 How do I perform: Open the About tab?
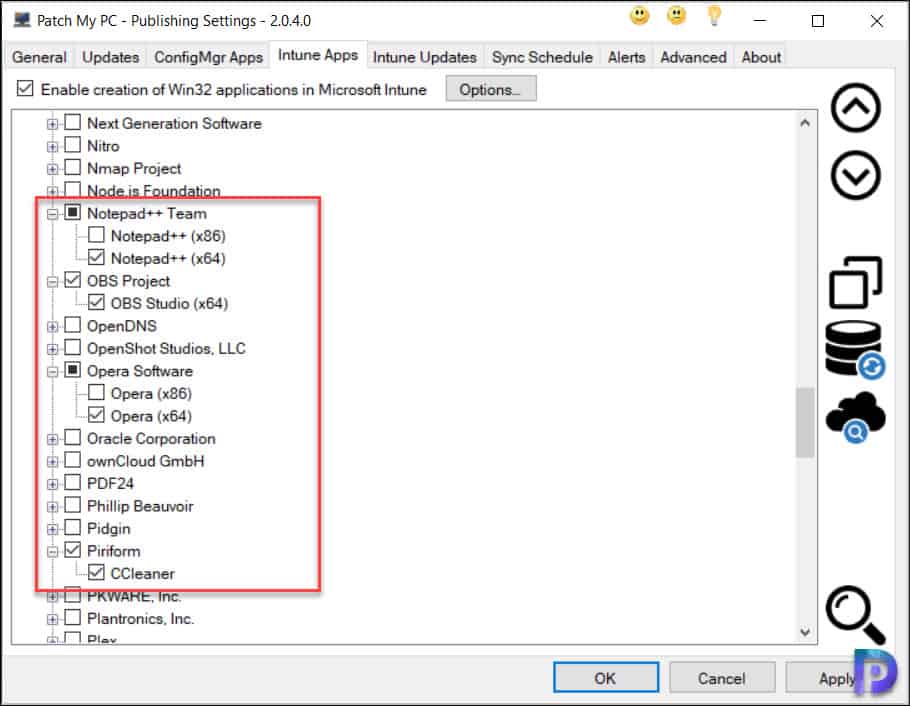(761, 57)
